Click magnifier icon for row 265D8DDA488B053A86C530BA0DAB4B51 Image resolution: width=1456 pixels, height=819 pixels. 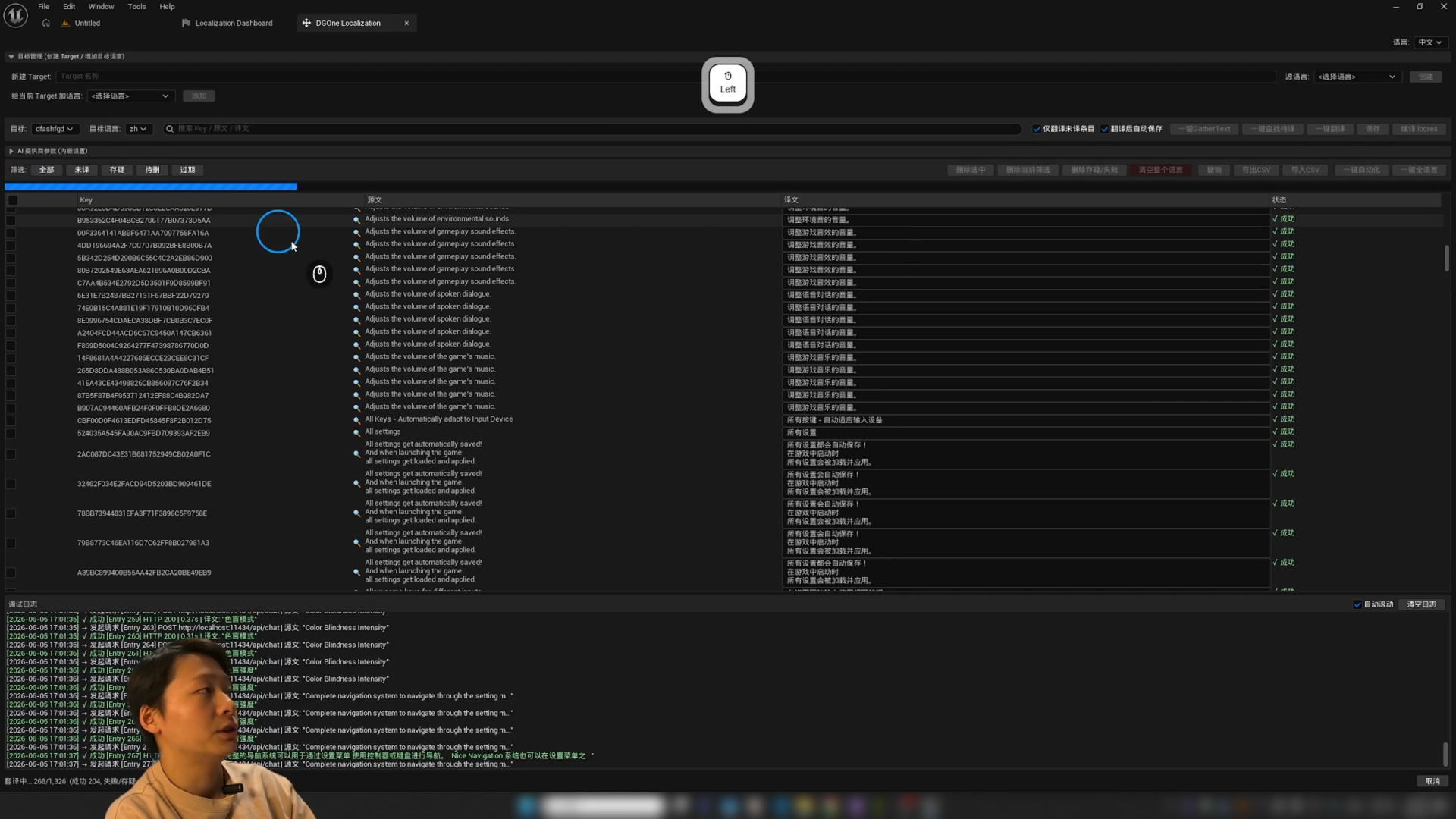point(356,370)
